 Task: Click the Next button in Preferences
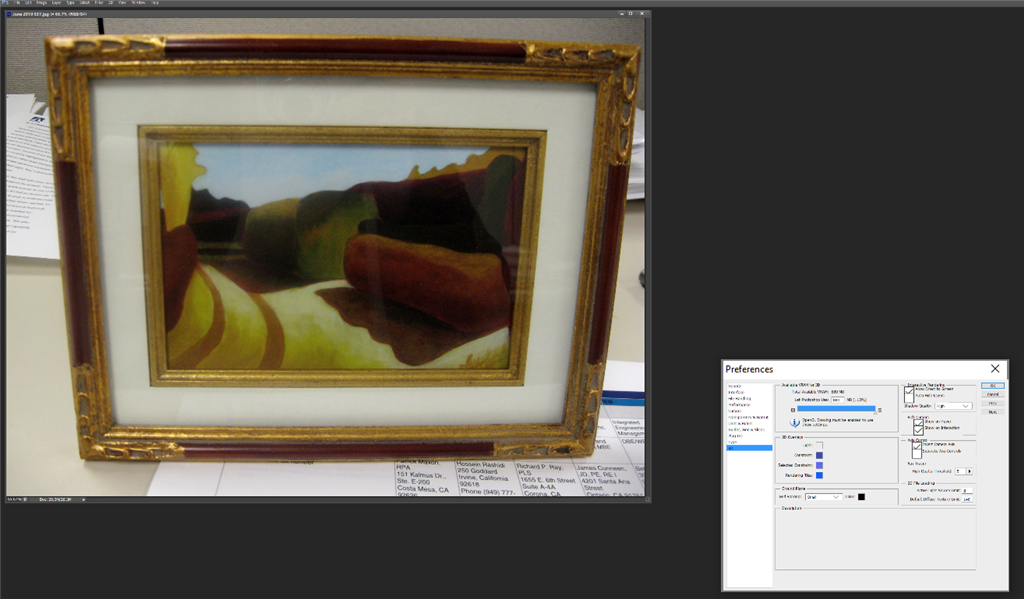[993, 412]
